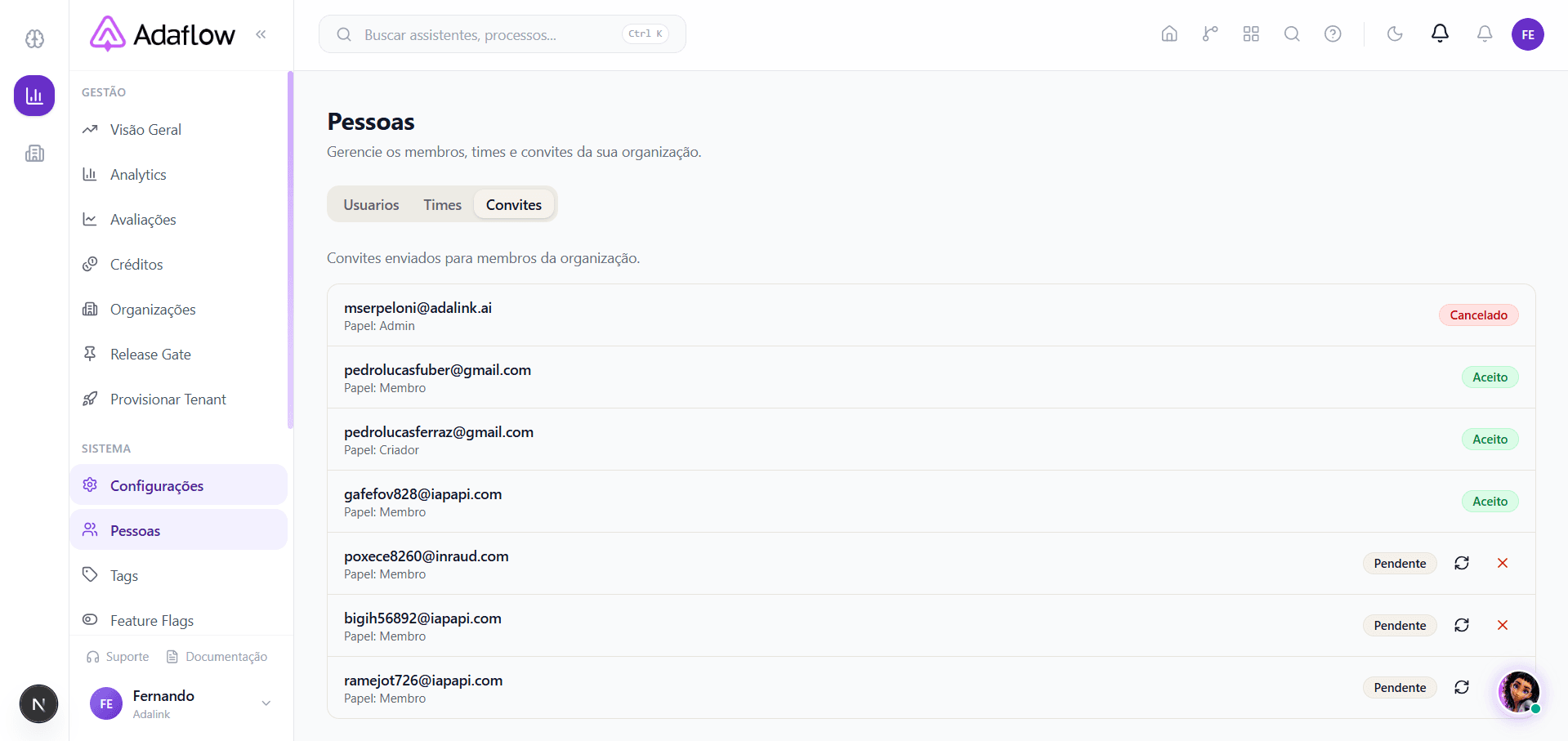Click the light gray bell icon
This screenshot has width=1568, height=741.
click(x=1485, y=33)
